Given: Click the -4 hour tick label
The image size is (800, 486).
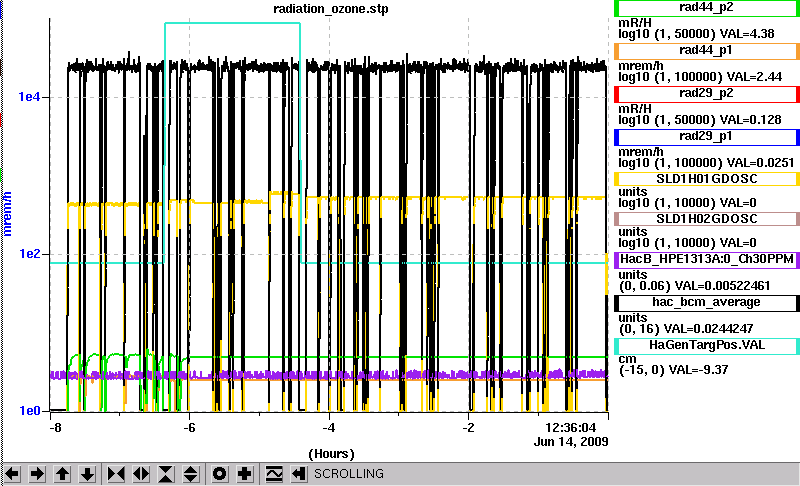Looking at the screenshot, I should pyautogui.click(x=329, y=427).
